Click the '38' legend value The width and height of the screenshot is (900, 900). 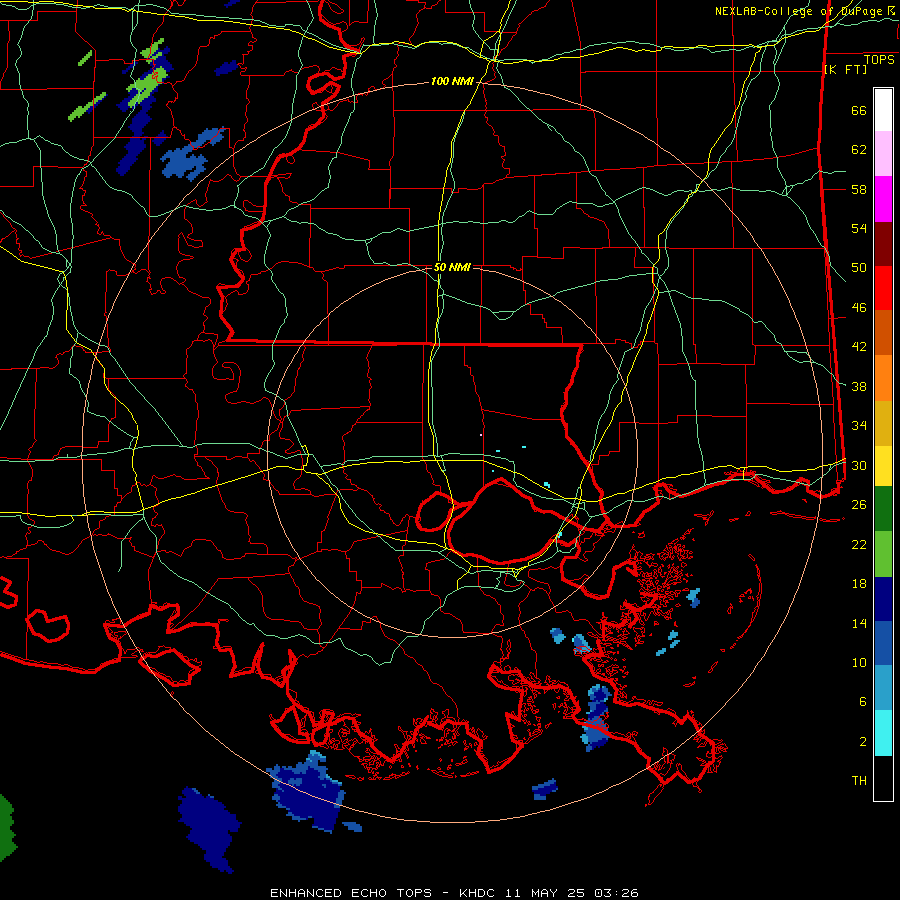click(859, 386)
